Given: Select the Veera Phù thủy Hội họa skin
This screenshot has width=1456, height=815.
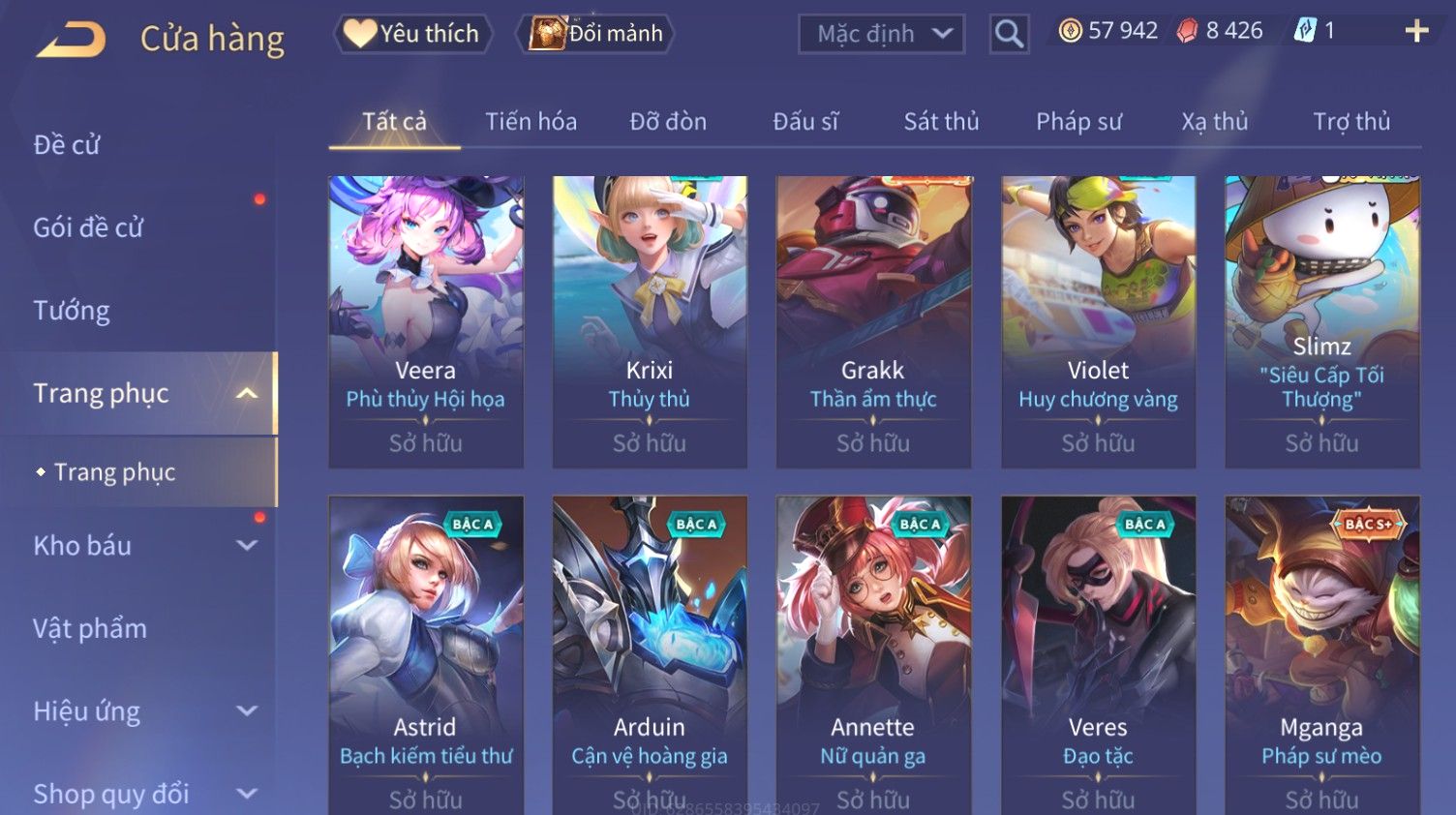Looking at the screenshot, I should pyautogui.click(x=426, y=322).
